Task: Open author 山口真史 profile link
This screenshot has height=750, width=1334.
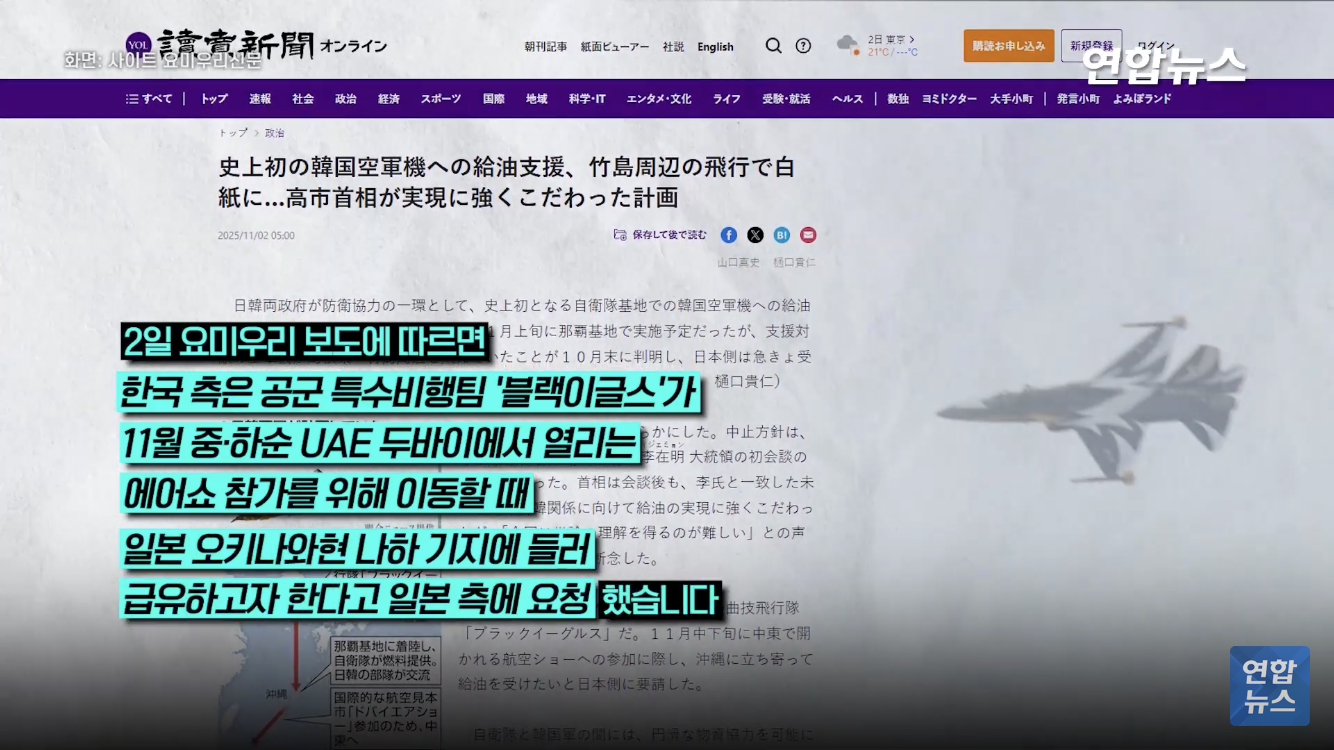Action: pos(738,262)
